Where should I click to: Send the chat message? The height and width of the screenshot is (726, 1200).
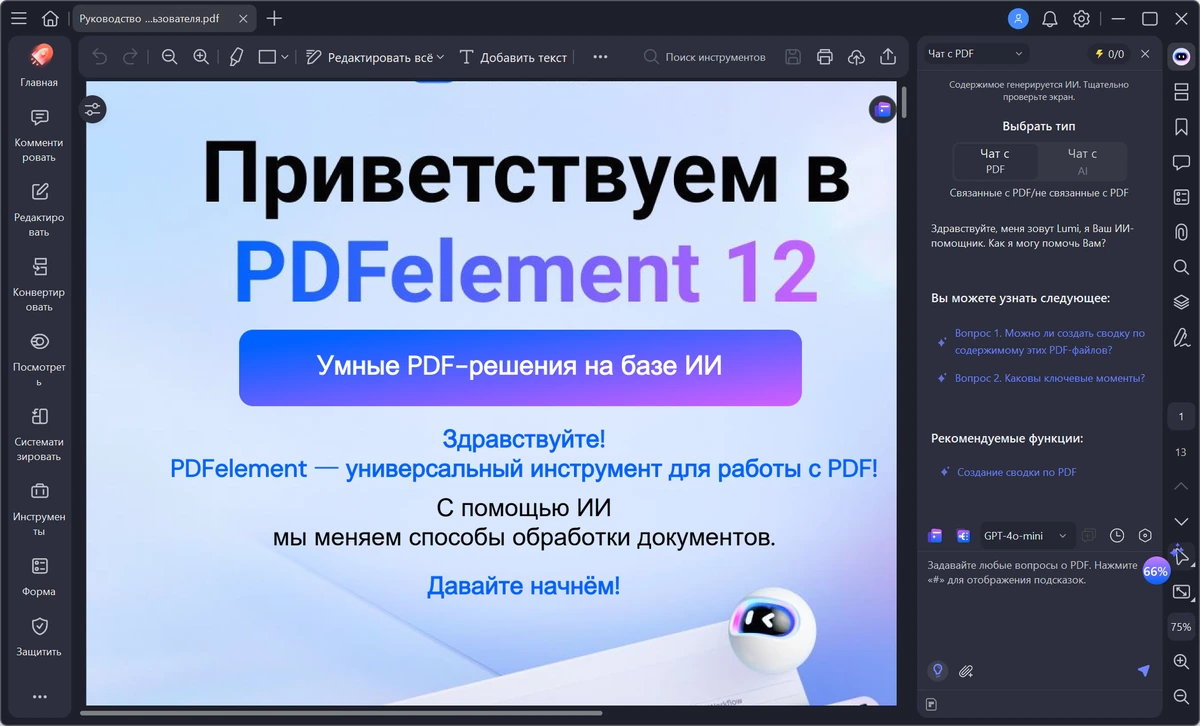pyautogui.click(x=1144, y=670)
